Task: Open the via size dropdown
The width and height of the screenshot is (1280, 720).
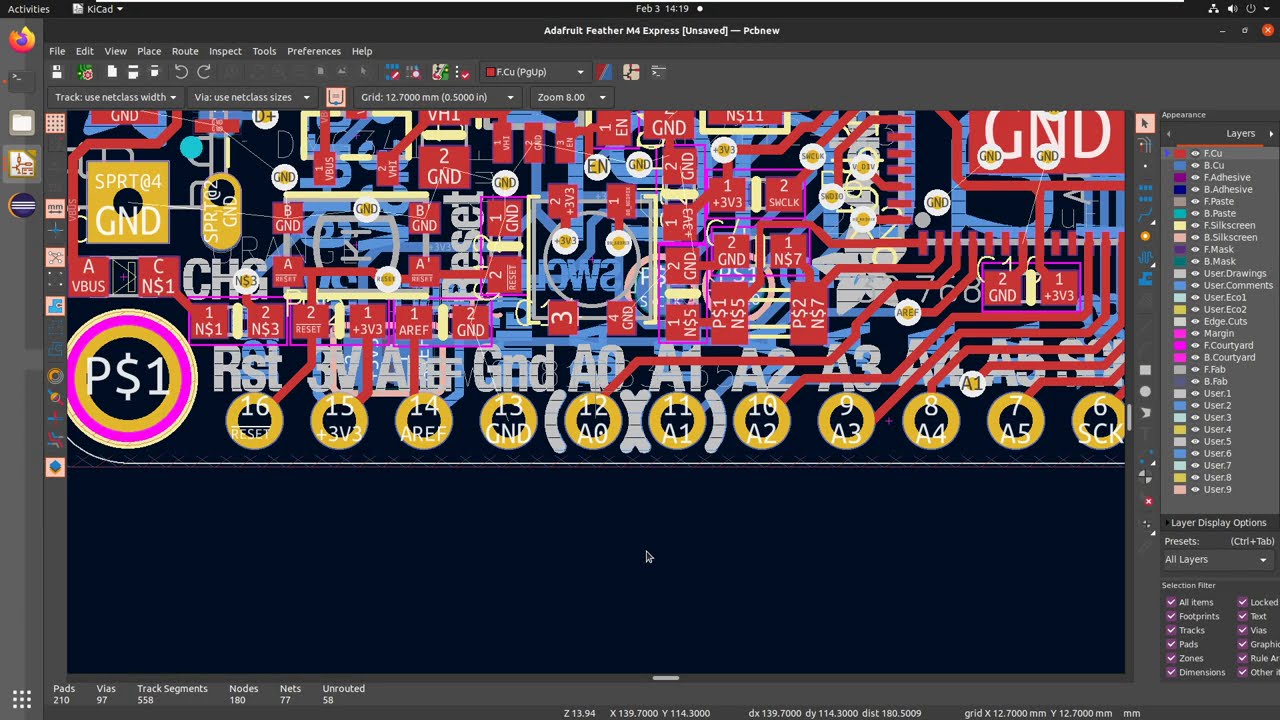Action: [252, 97]
